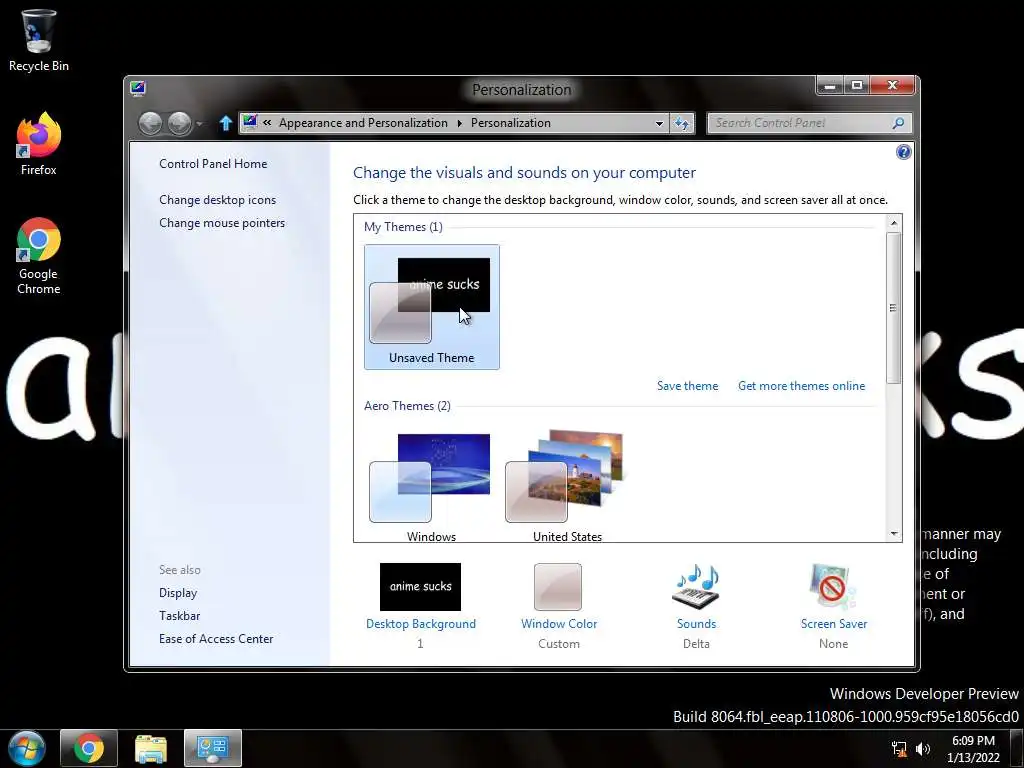Image resolution: width=1024 pixels, height=768 pixels.
Task: Click the Save theme link
Action: pos(688,386)
